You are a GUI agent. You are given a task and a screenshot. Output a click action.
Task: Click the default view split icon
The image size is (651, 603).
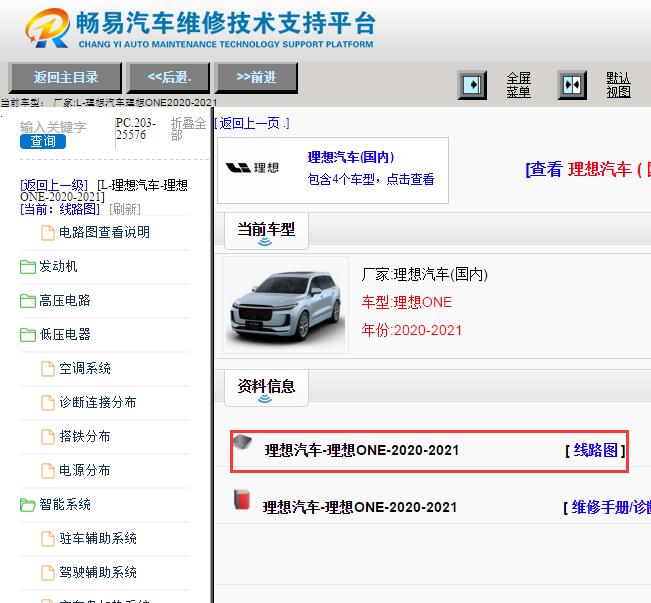pos(572,85)
